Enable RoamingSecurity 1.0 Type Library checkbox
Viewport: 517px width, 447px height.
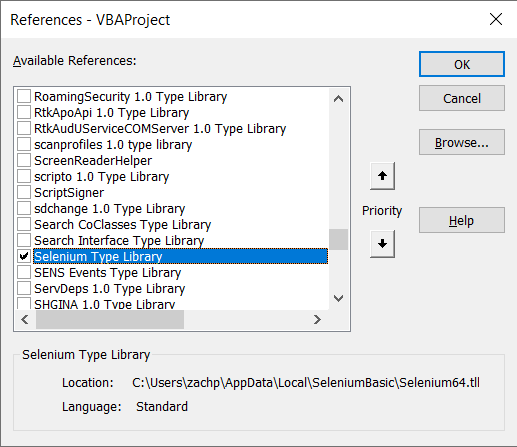(x=24, y=96)
